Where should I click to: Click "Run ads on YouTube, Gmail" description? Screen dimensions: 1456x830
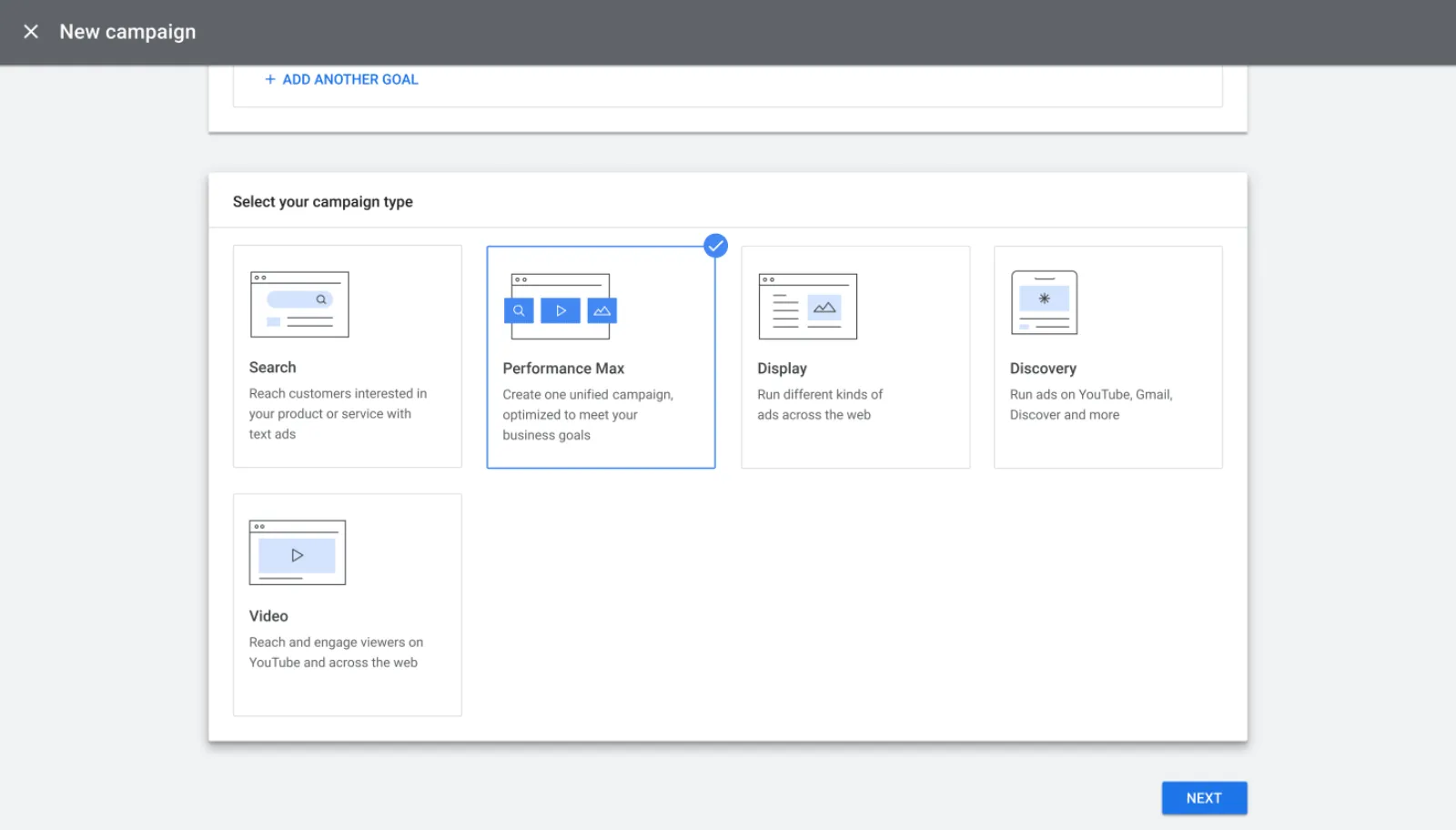pyautogui.click(x=1091, y=405)
